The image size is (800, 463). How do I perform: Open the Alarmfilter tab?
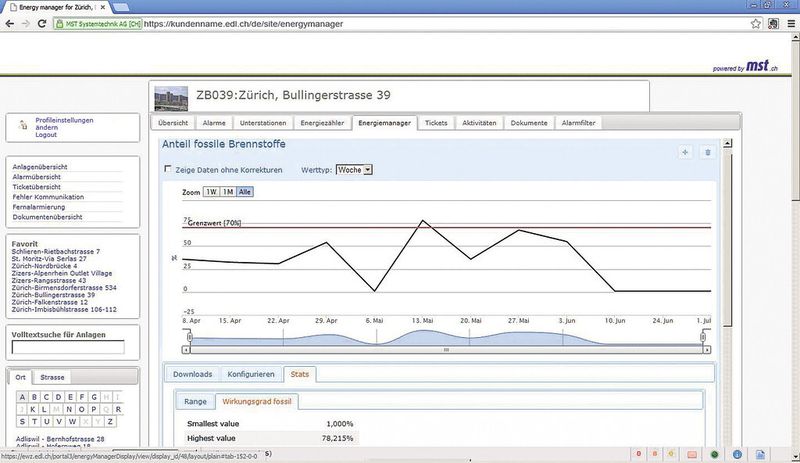point(579,123)
